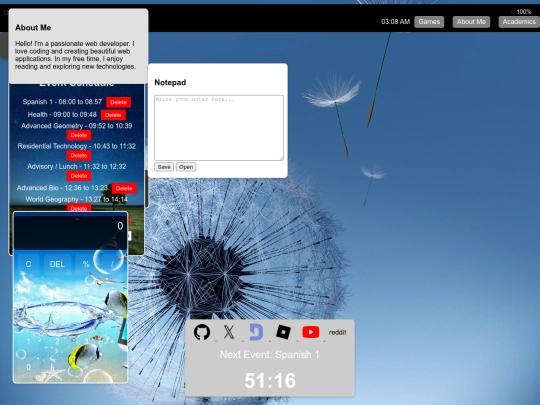The width and height of the screenshot is (540, 405).
Task: Click 'Advisory / Lunch - 11:32 to 12:32' entry
Action: [76, 166]
